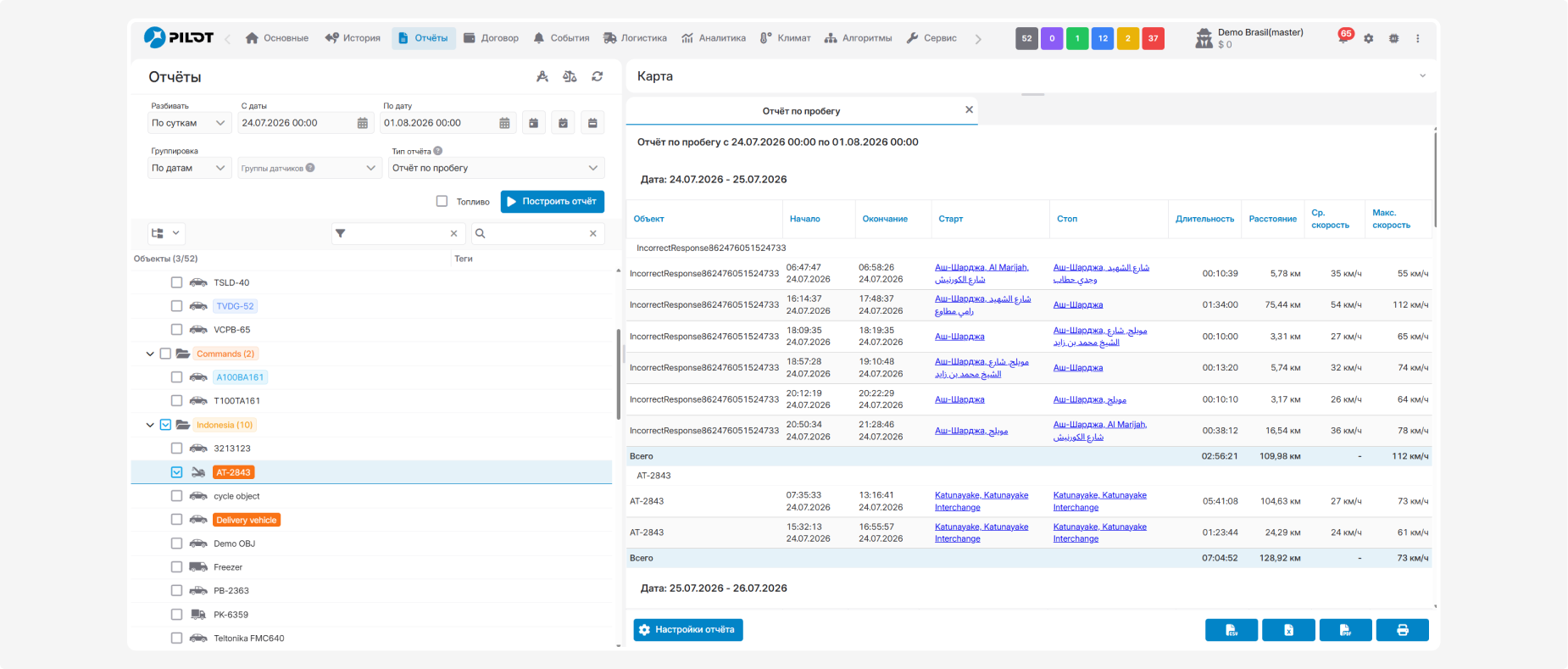This screenshot has height=669, width=1568.
Task: Click the Построить отчёт button
Action: click(553, 201)
